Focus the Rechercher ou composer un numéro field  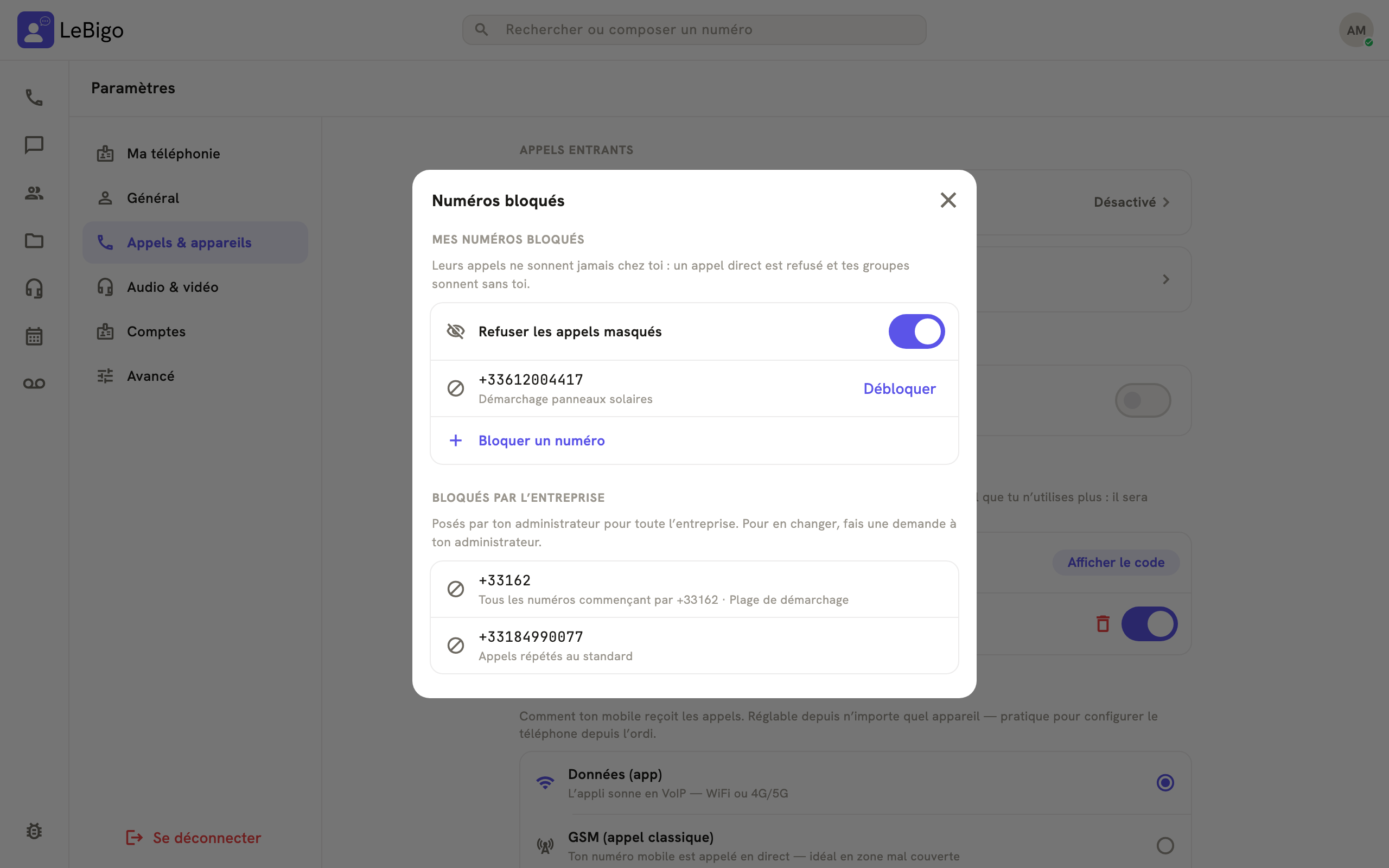tap(694, 30)
